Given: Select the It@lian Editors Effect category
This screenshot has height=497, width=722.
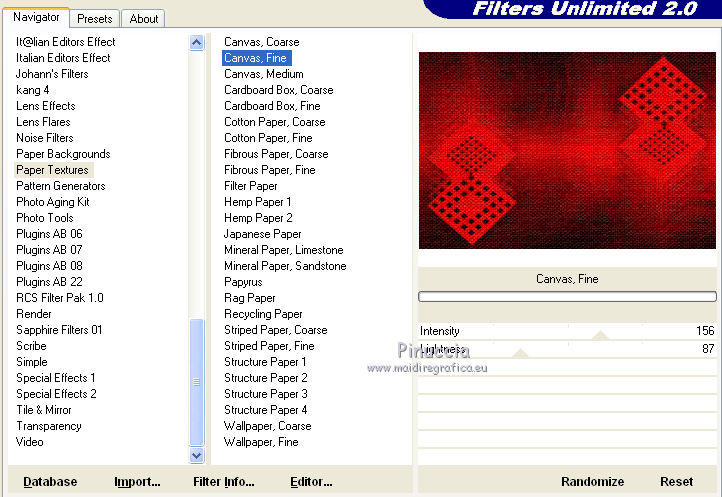Looking at the screenshot, I should 65,42.
